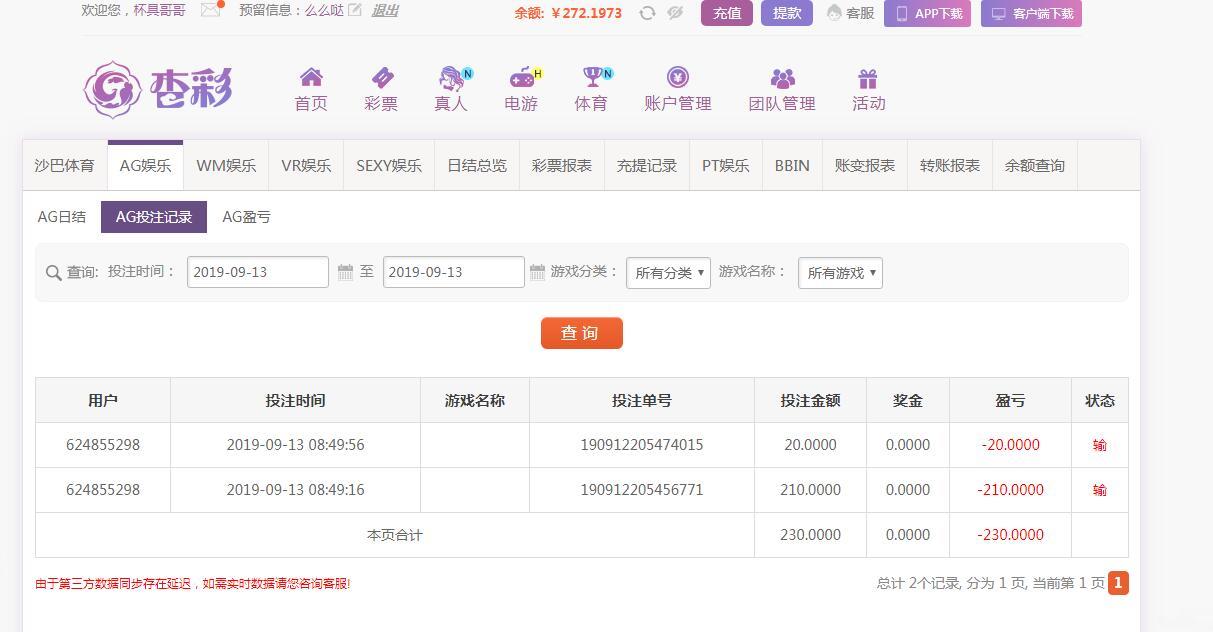
Task: Click profit value -210.0000
Action: 1011,490
